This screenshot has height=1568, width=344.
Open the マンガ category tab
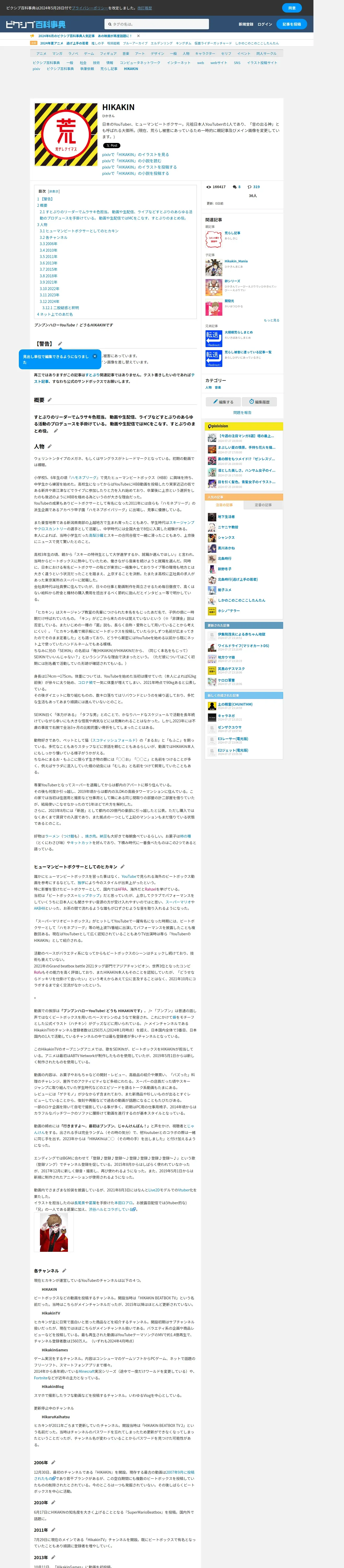pos(57,54)
